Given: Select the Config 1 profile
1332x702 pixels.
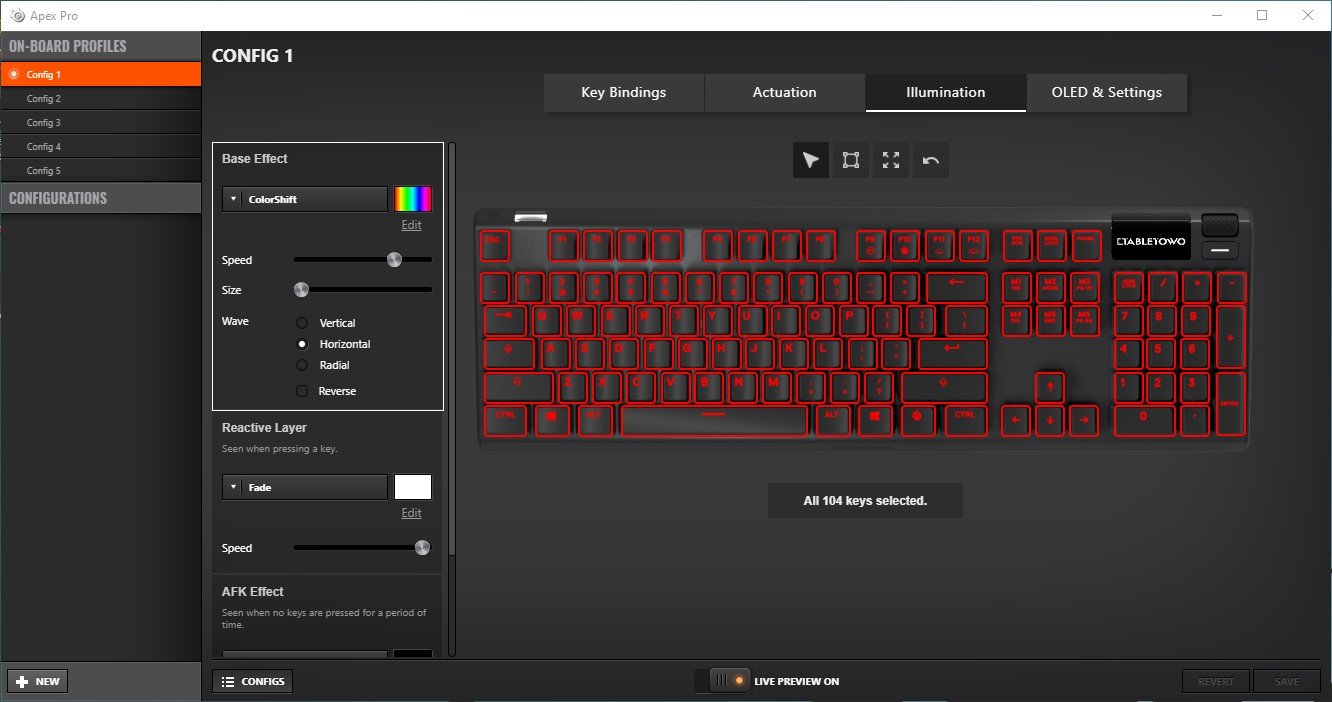Looking at the screenshot, I should coord(101,74).
